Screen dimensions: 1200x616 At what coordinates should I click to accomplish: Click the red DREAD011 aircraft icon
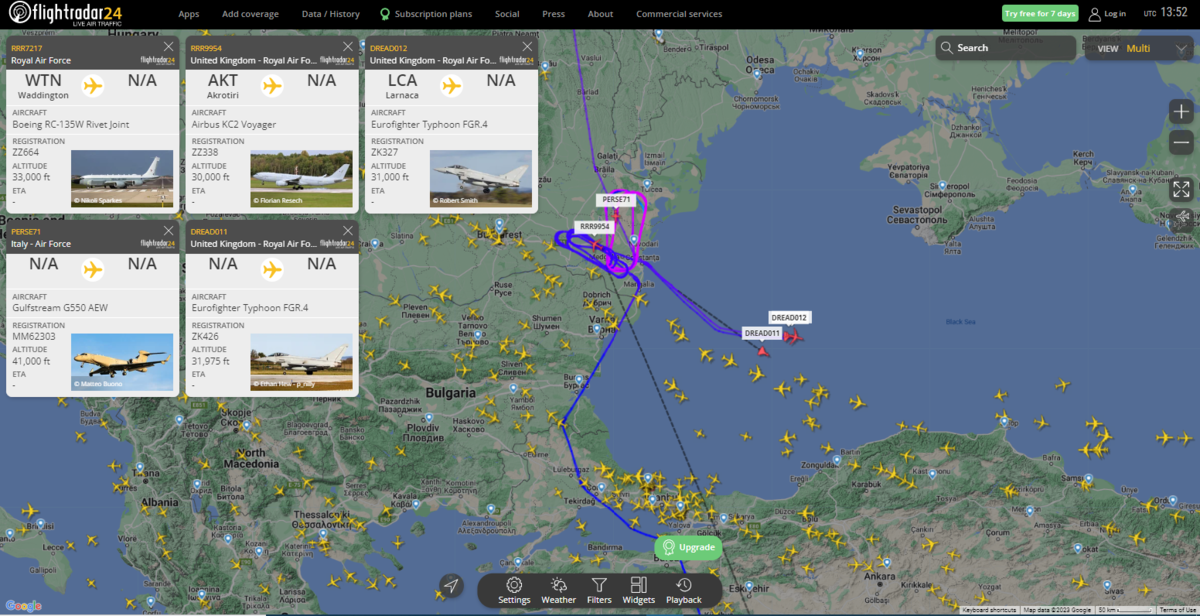(763, 350)
